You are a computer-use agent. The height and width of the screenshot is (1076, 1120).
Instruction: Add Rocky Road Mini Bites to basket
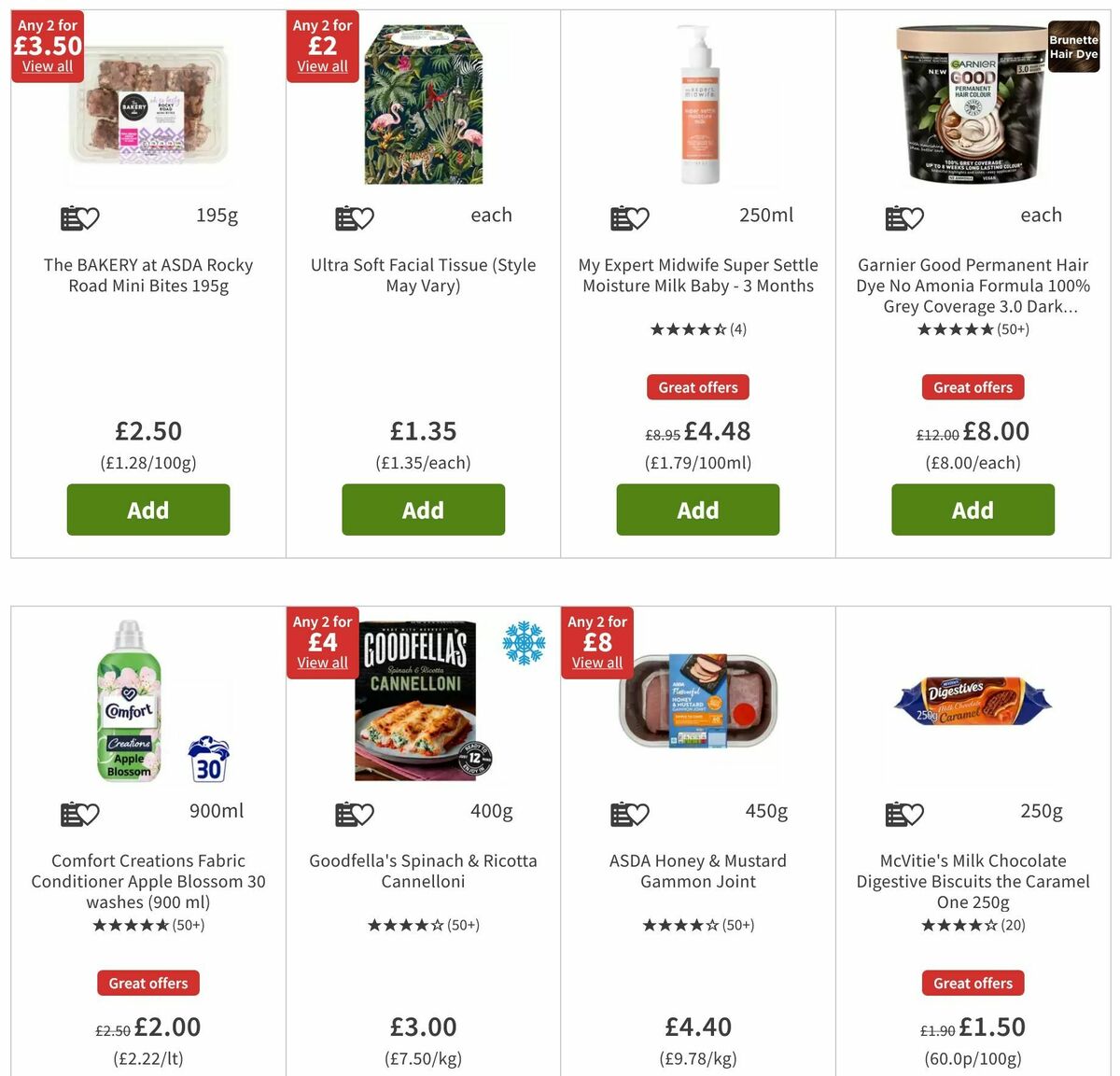[147, 510]
